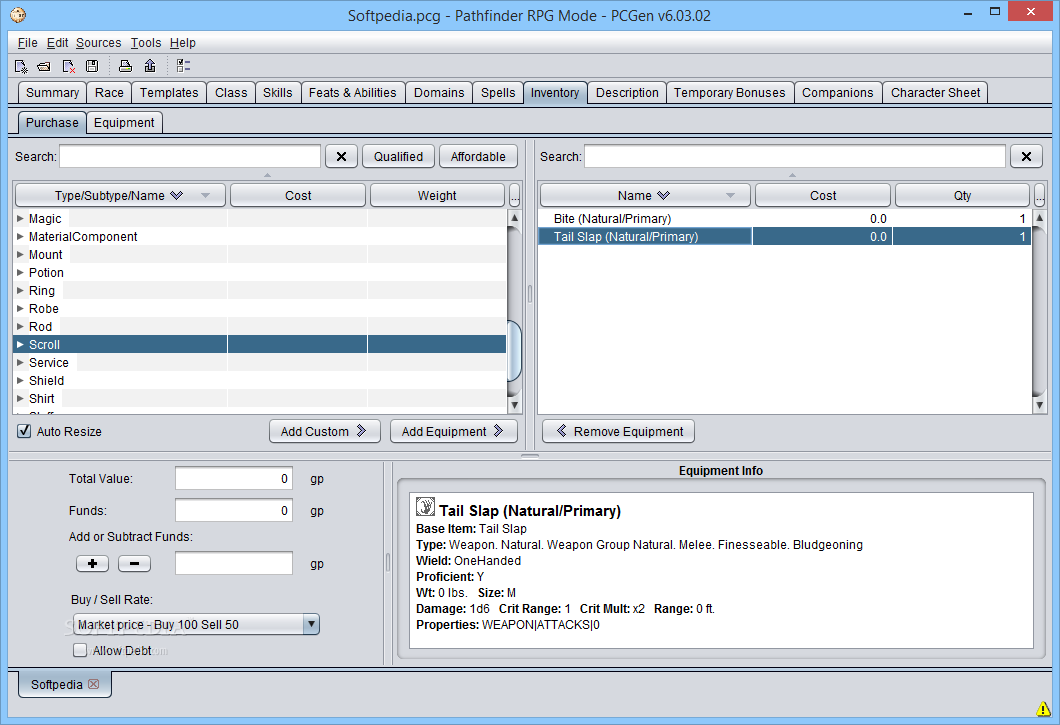Select the Shirt tree row
The image size is (1060, 725).
(260, 398)
